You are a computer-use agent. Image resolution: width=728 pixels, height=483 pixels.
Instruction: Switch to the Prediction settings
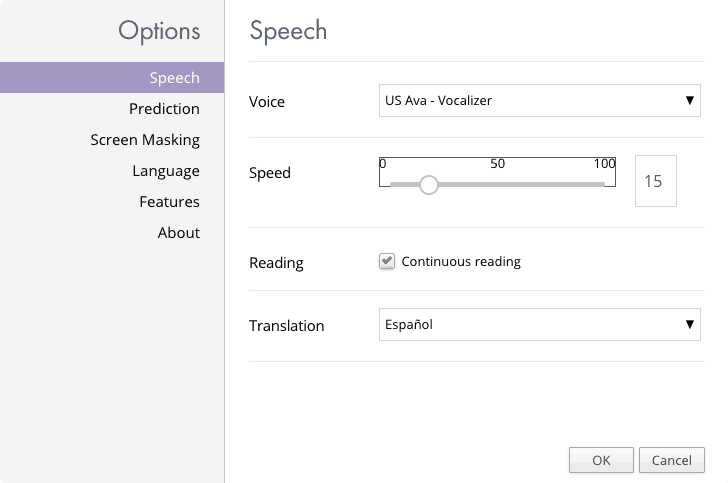164,109
